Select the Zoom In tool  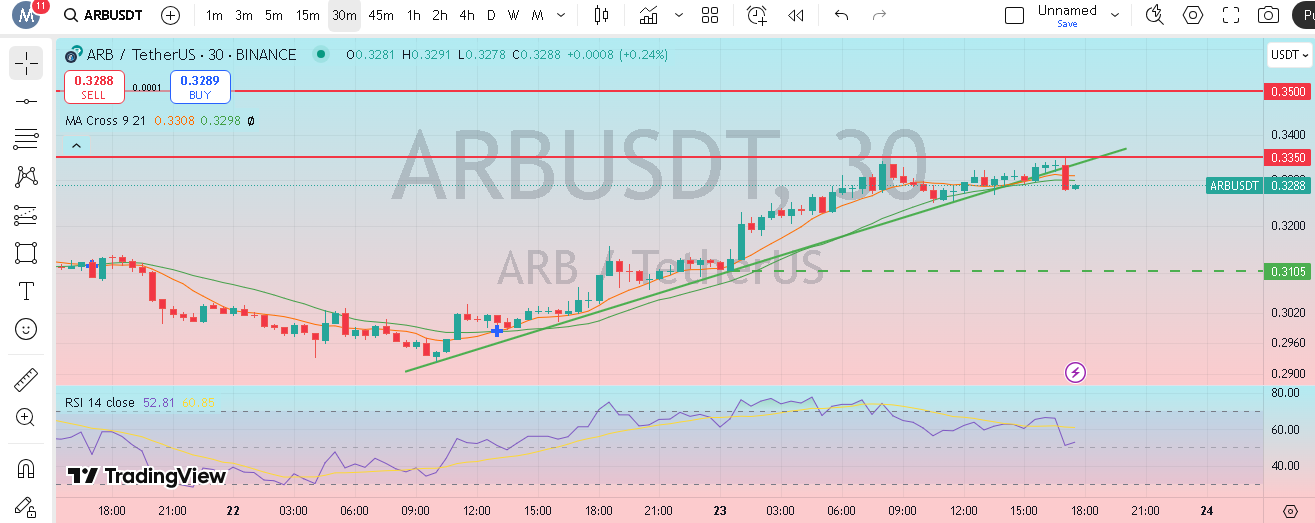click(x=26, y=417)
